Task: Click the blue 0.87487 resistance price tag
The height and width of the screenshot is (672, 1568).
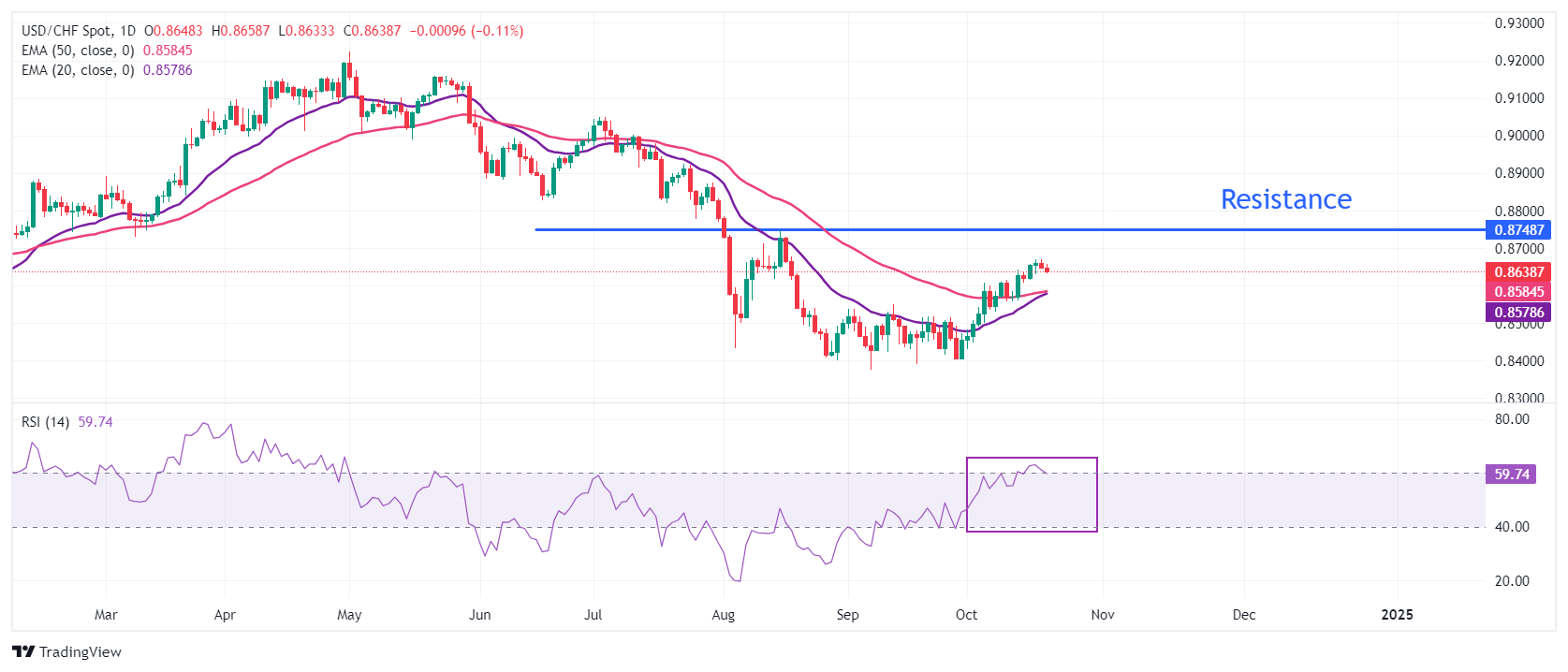Action: tap(1518, 230)
